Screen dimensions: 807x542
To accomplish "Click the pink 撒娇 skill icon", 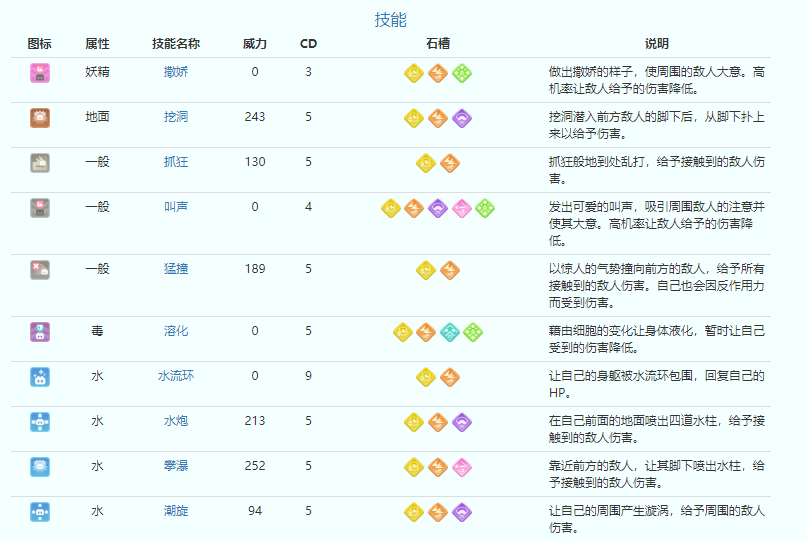I will (x=40, y=72).
